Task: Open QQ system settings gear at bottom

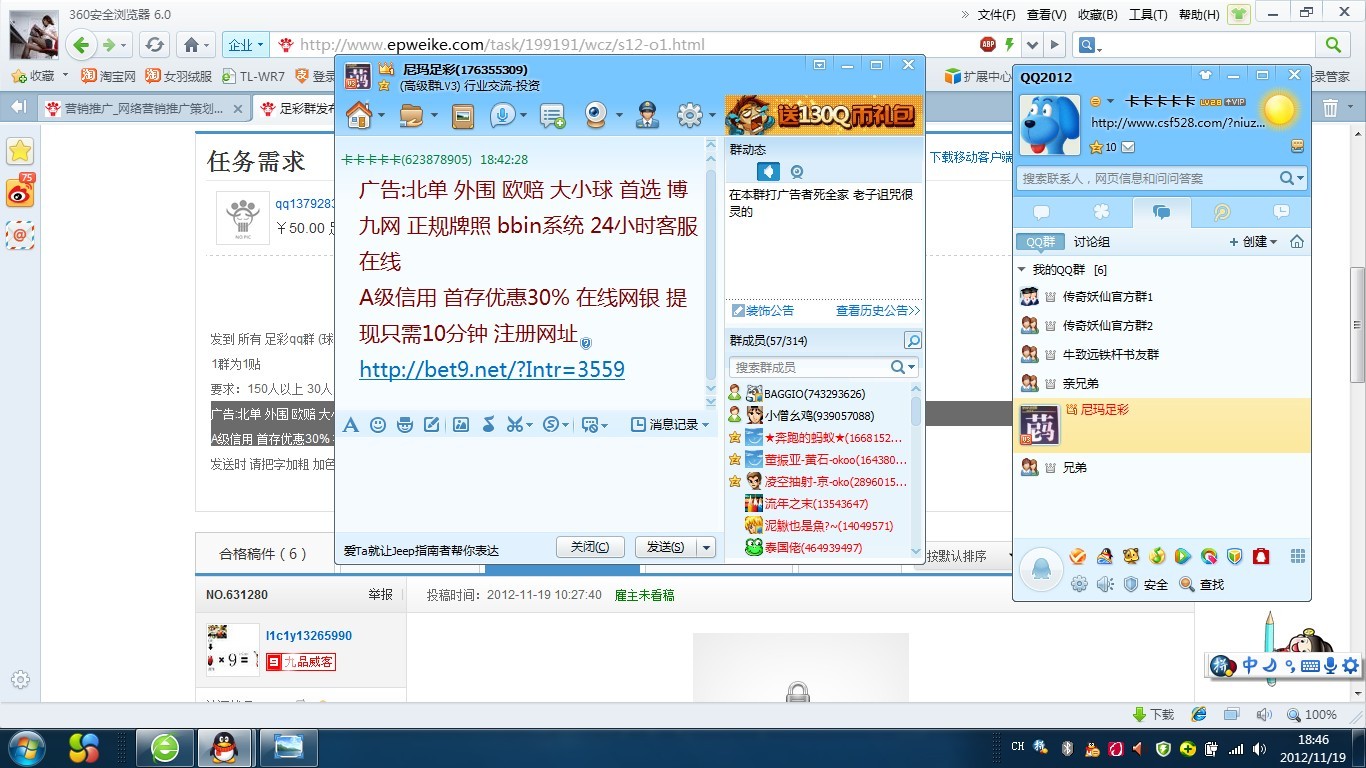Action: (x=1079, y=584)
